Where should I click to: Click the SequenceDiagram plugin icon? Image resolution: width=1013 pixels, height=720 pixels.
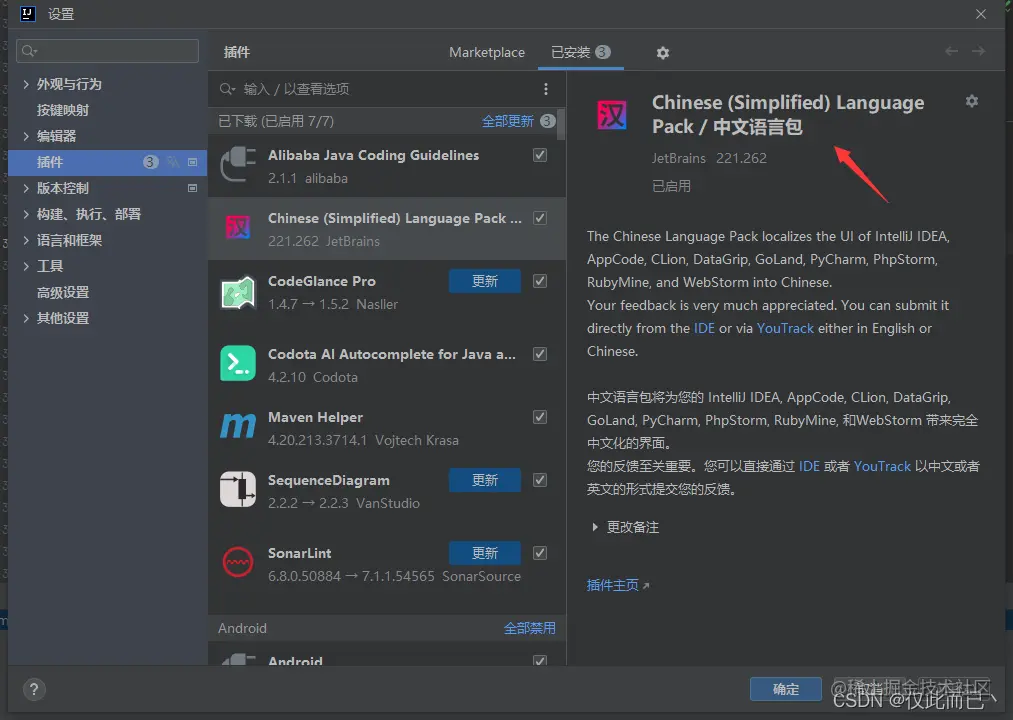(238, 489)
